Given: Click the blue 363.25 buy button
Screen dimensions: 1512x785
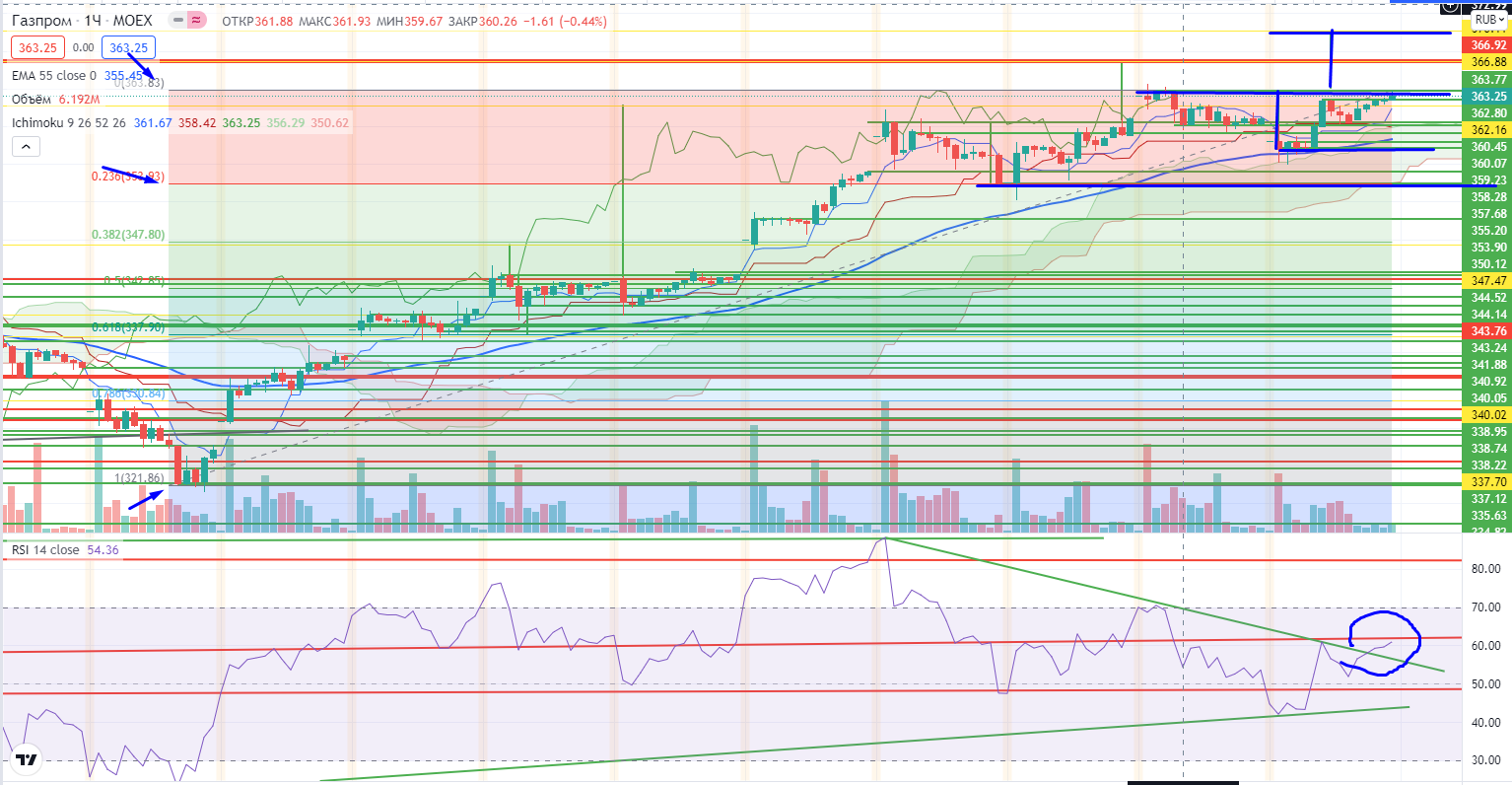Looking at the screenshot, I should (x=129, y=47).
